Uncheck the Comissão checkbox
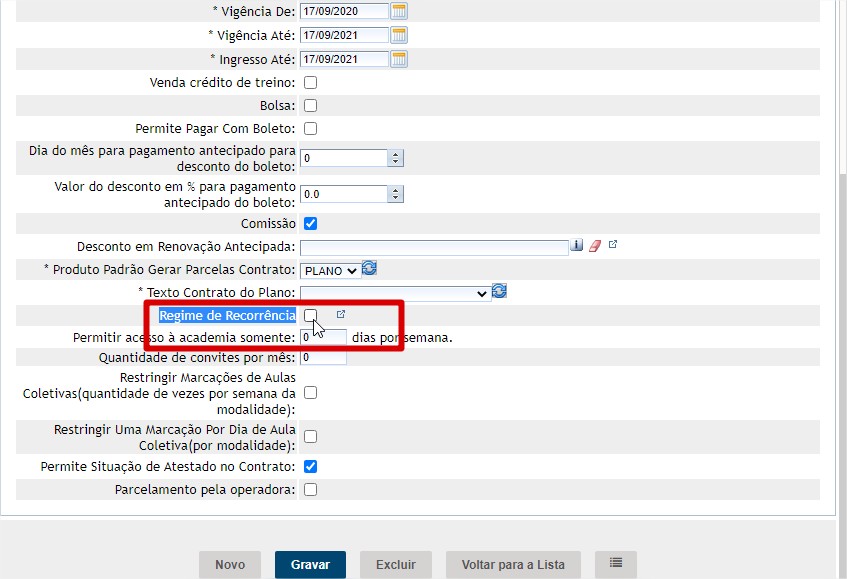 (310, 223)
